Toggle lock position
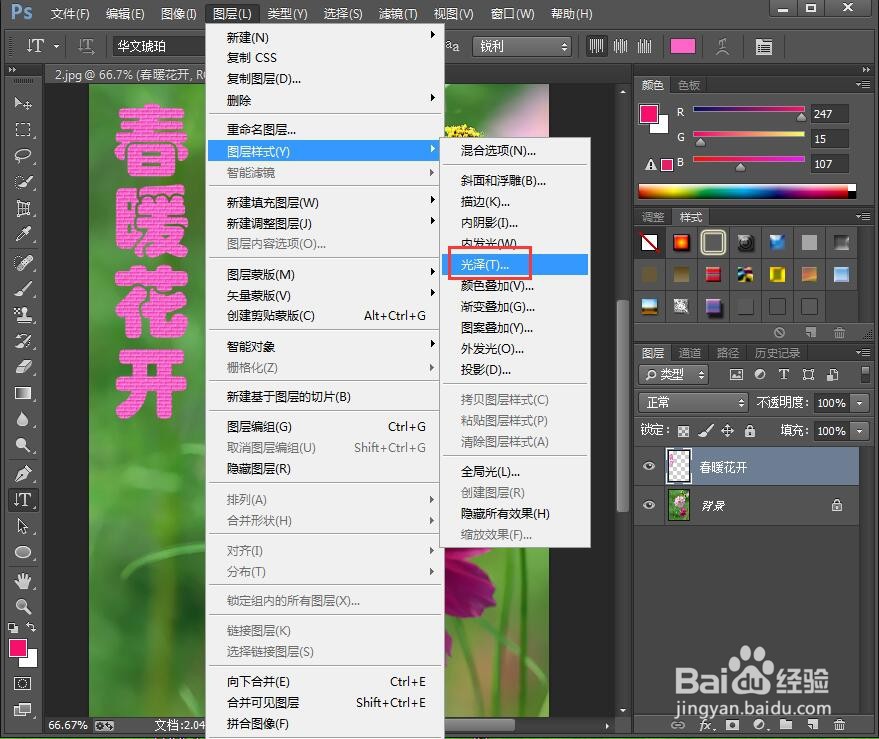879x739 pixels. (x=727, y=431)
